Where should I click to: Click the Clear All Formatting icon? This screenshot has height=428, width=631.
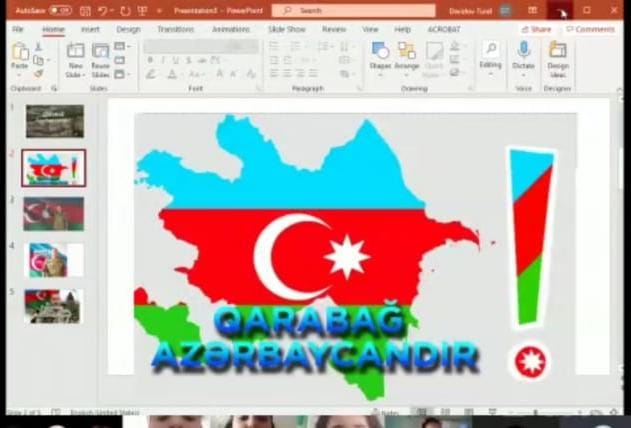click(x=251, y=74)
